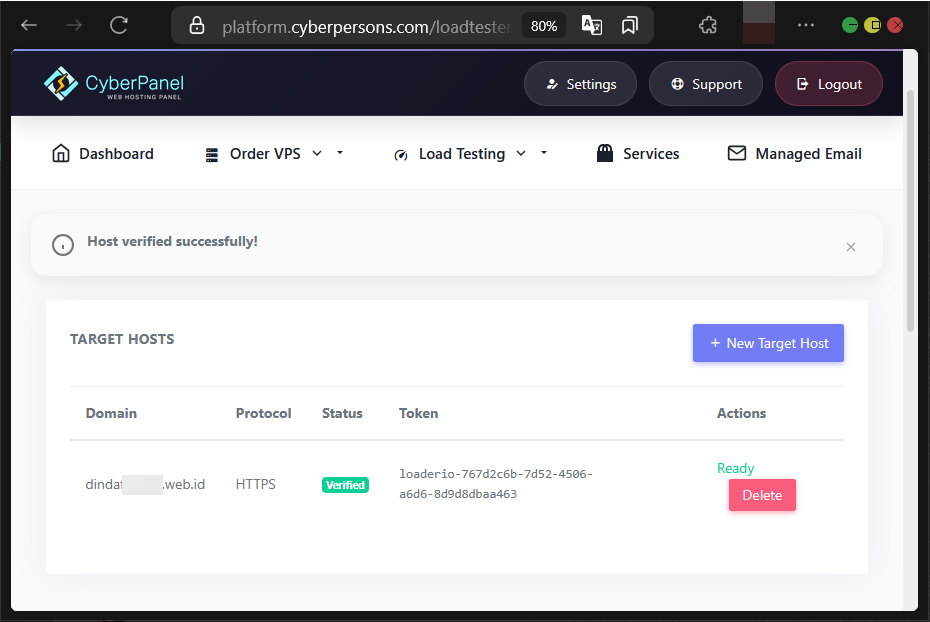
Task: Go to the Dashboard menu item
Action: click(x=103, y=154)
